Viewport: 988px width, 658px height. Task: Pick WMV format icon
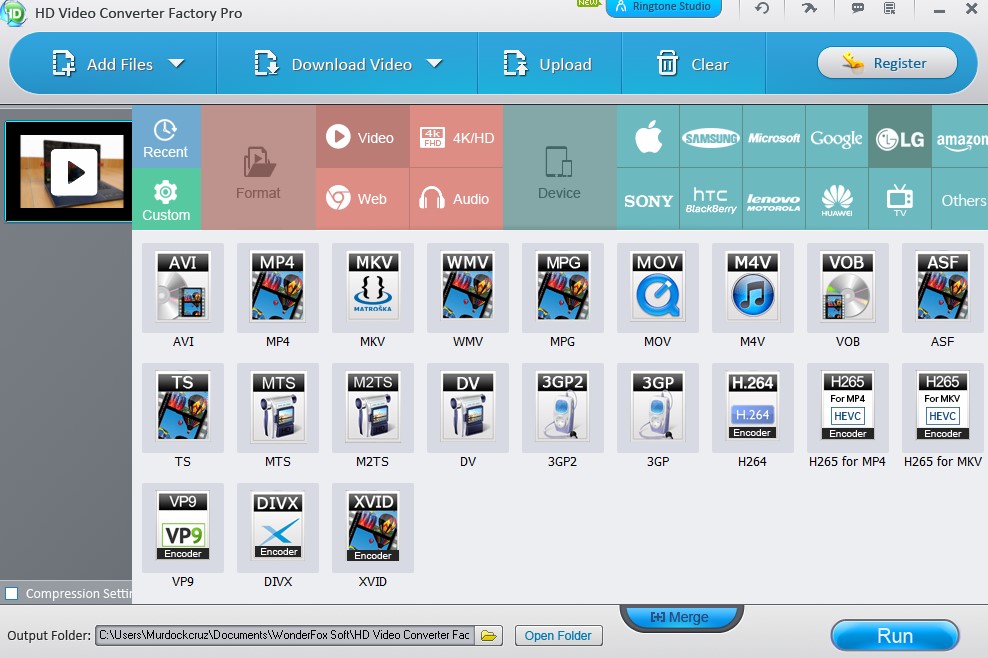coord(468,288)
